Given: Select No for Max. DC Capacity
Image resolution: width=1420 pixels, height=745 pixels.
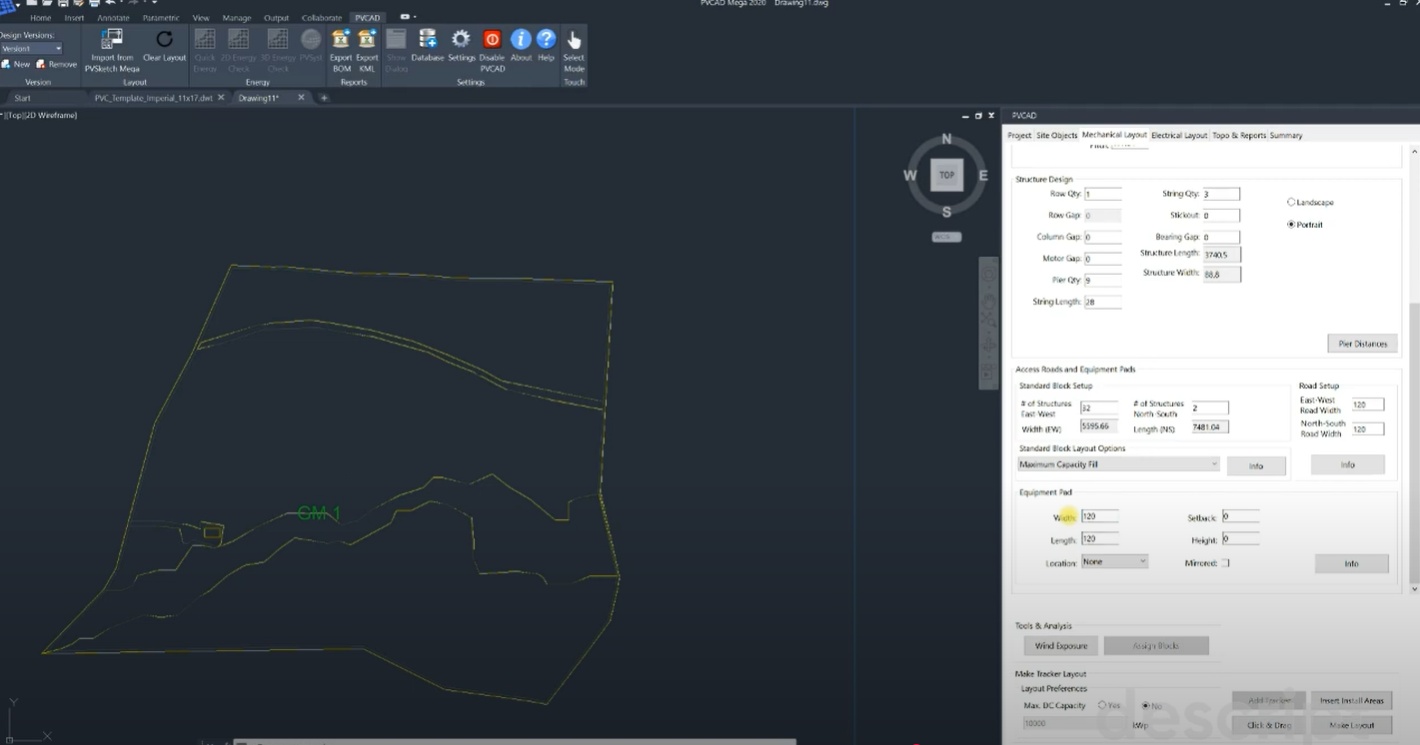Looking at the screenshot, I should (1146, 705).
